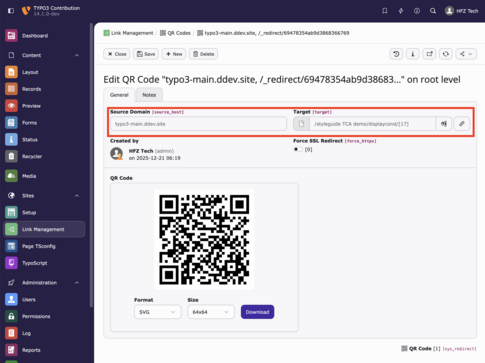
Task: Click the Source Domain input field
Action: 198,124
